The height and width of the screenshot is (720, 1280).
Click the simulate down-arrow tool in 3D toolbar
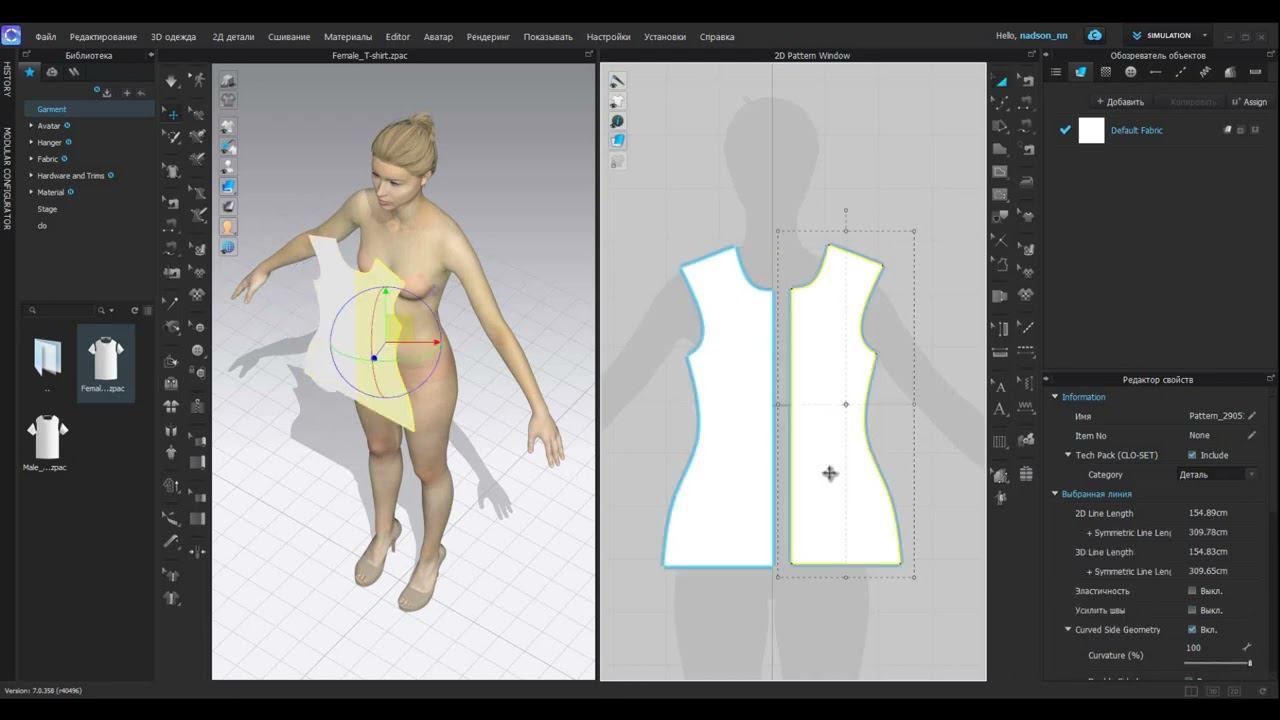coord(172,81)
